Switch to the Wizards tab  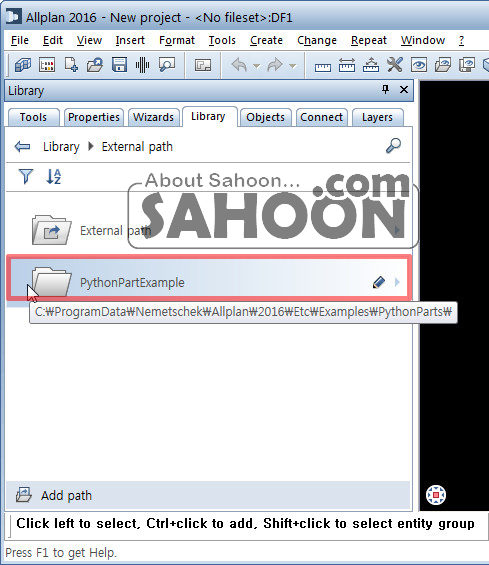click(x=154, y=117)
